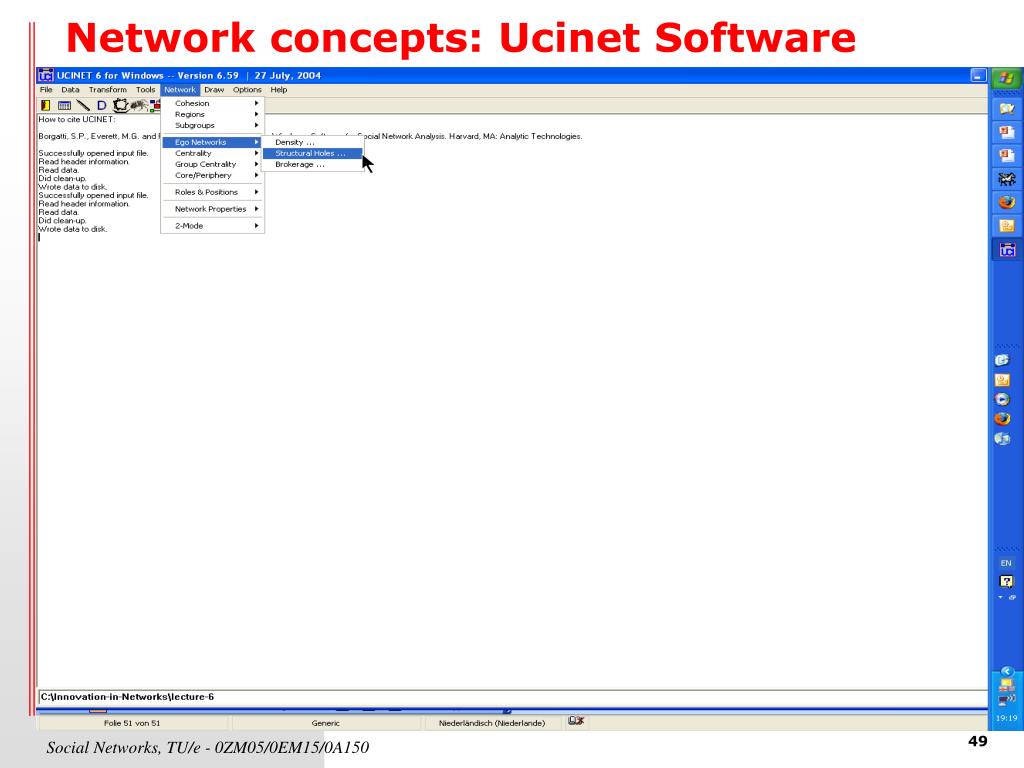The width and height of the screenshot is (1024, 768).
Task: Open the Options menu
Action: [x=248, y=90]
